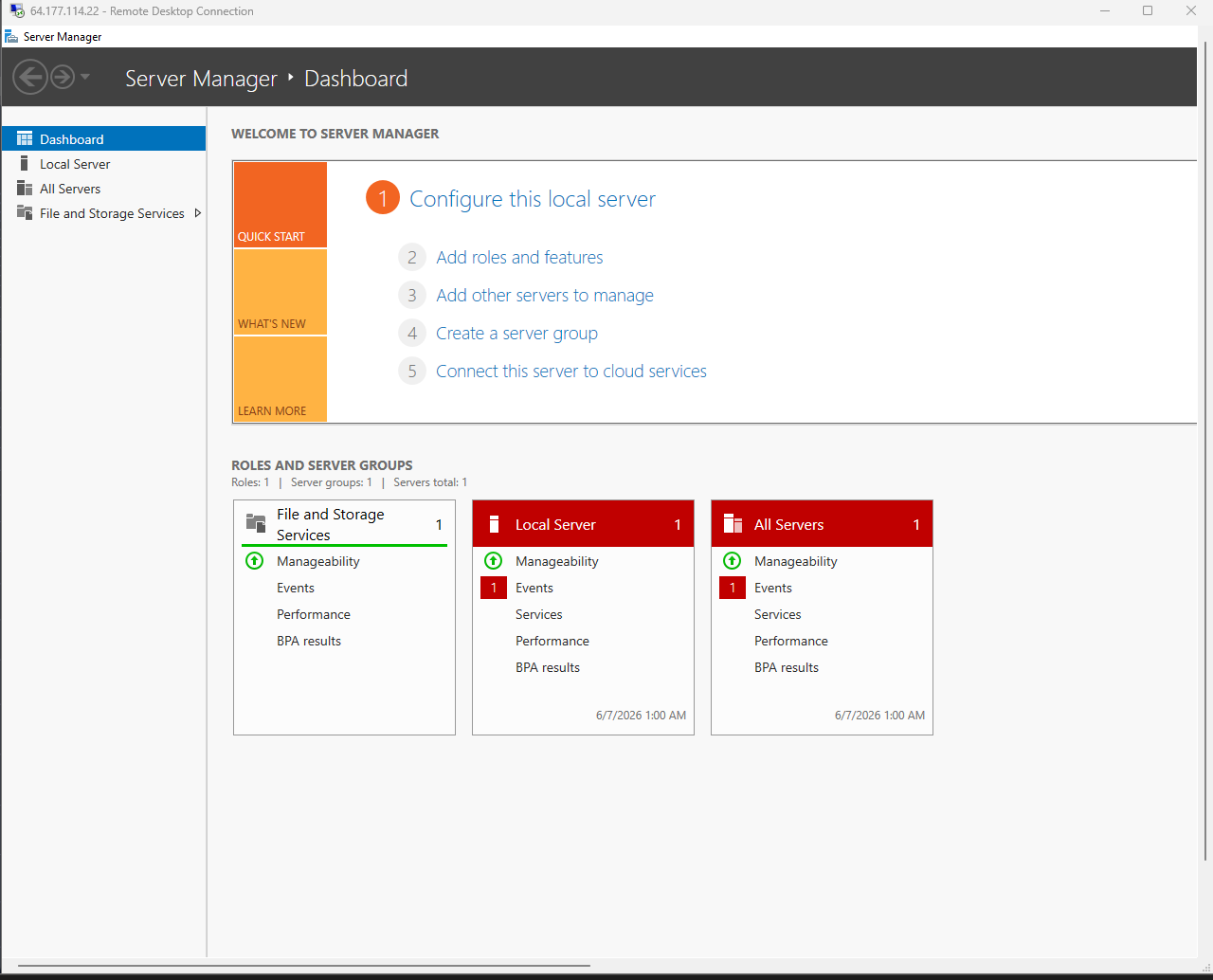The height and width of the screenshot is (980, 1213).
Task: Click the Local Server tile count 1
Action: [x=678, y=524]
